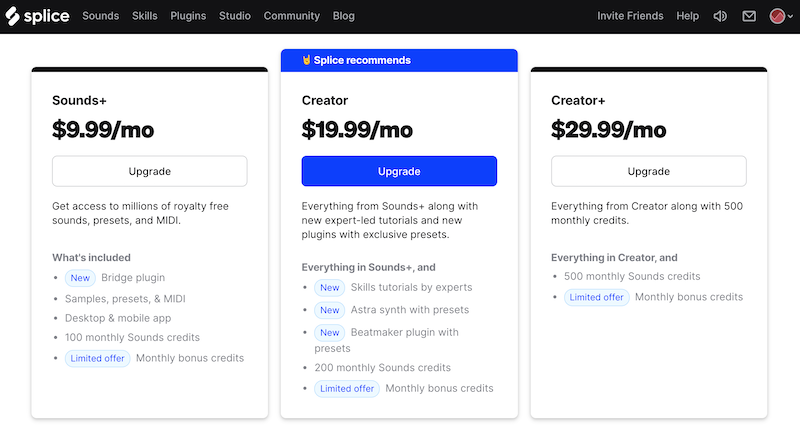Click the $9.99/mo price
The height and width of the screenshot is (431, 800).
pyautogui.click(x=103, y=130)
